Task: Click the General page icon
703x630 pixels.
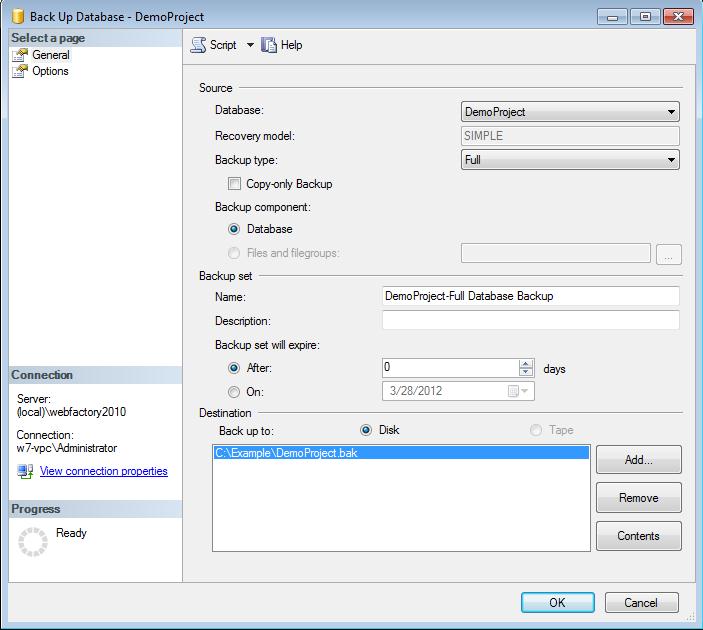Action: (19, 55)
